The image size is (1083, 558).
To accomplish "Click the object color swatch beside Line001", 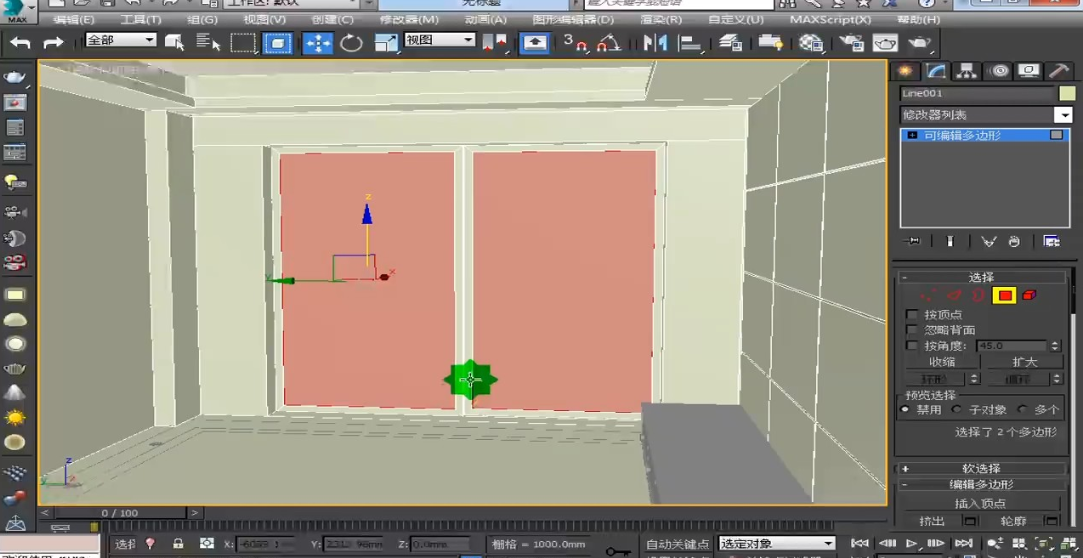I will pos(1067,93).
